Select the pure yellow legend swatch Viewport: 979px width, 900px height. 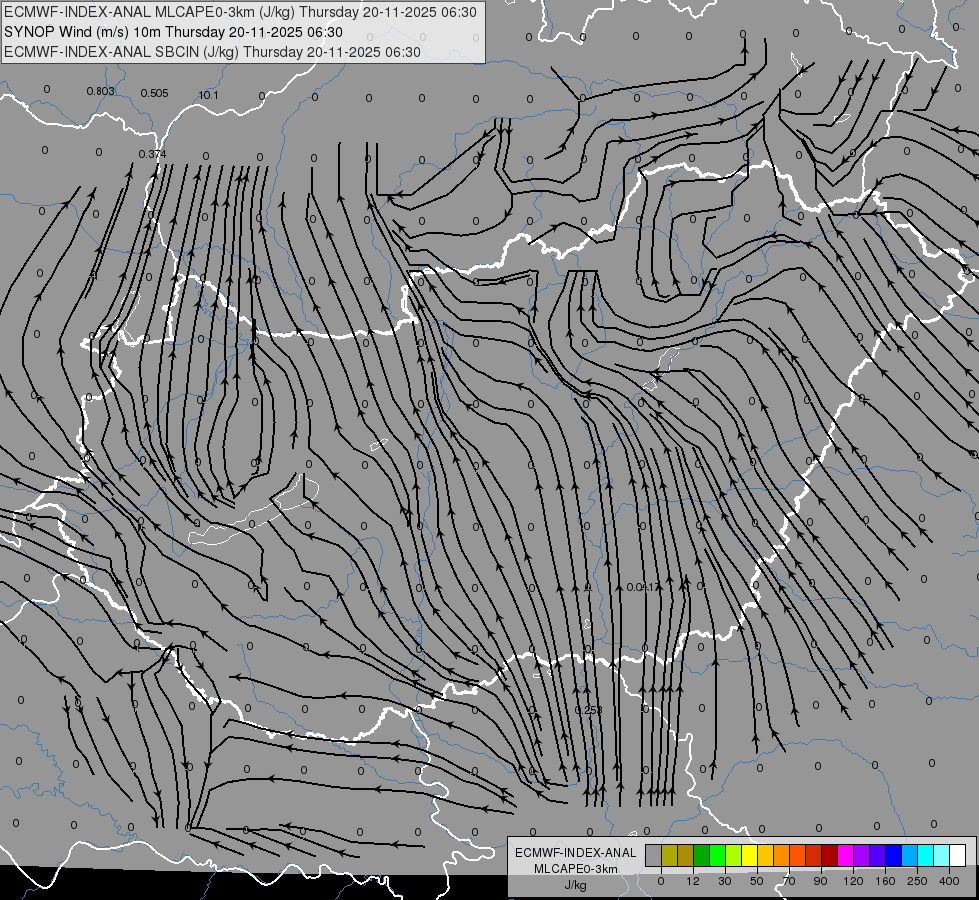[x=749, y=855]
